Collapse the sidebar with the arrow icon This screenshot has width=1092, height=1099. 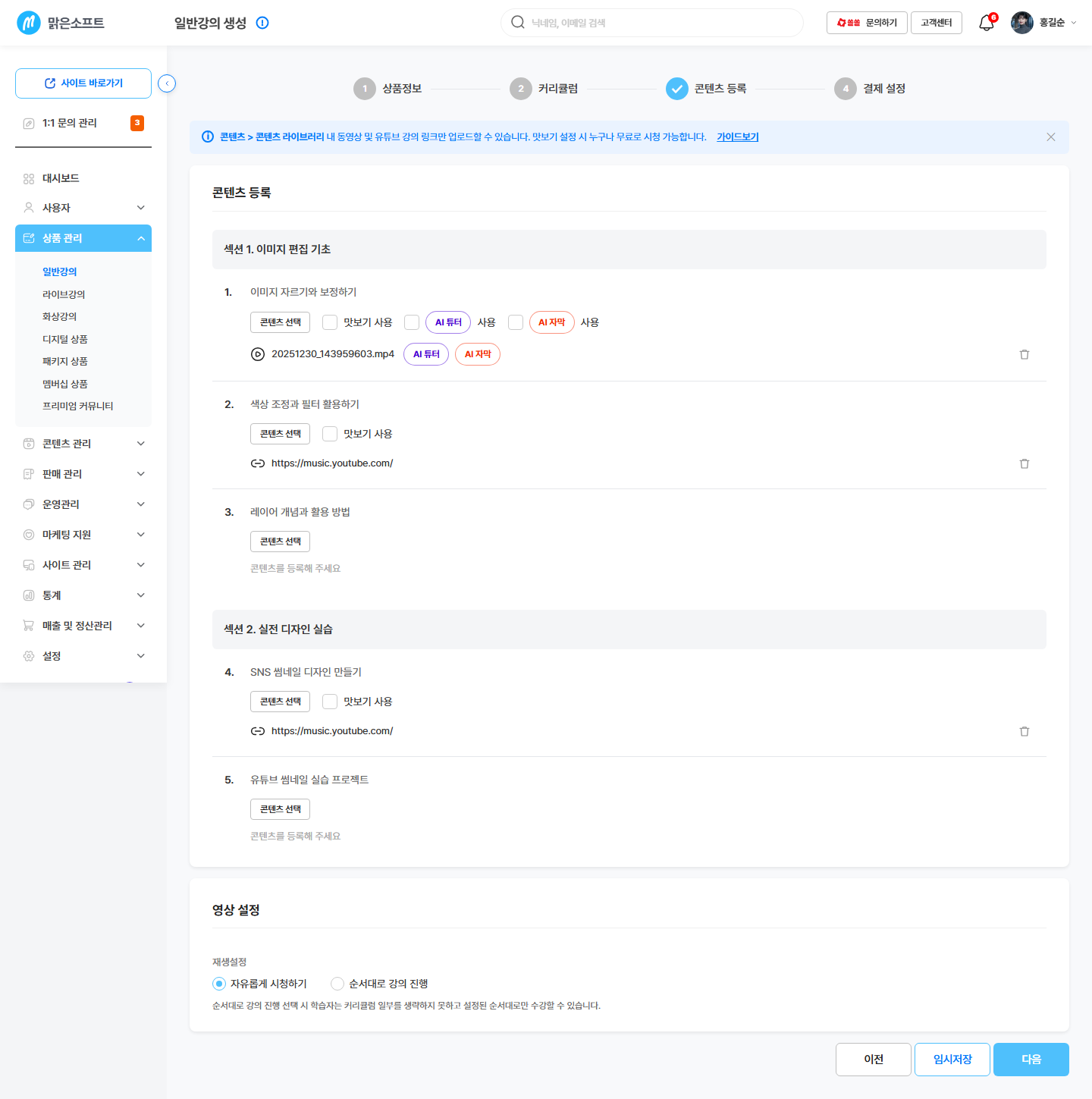[167, 83]
